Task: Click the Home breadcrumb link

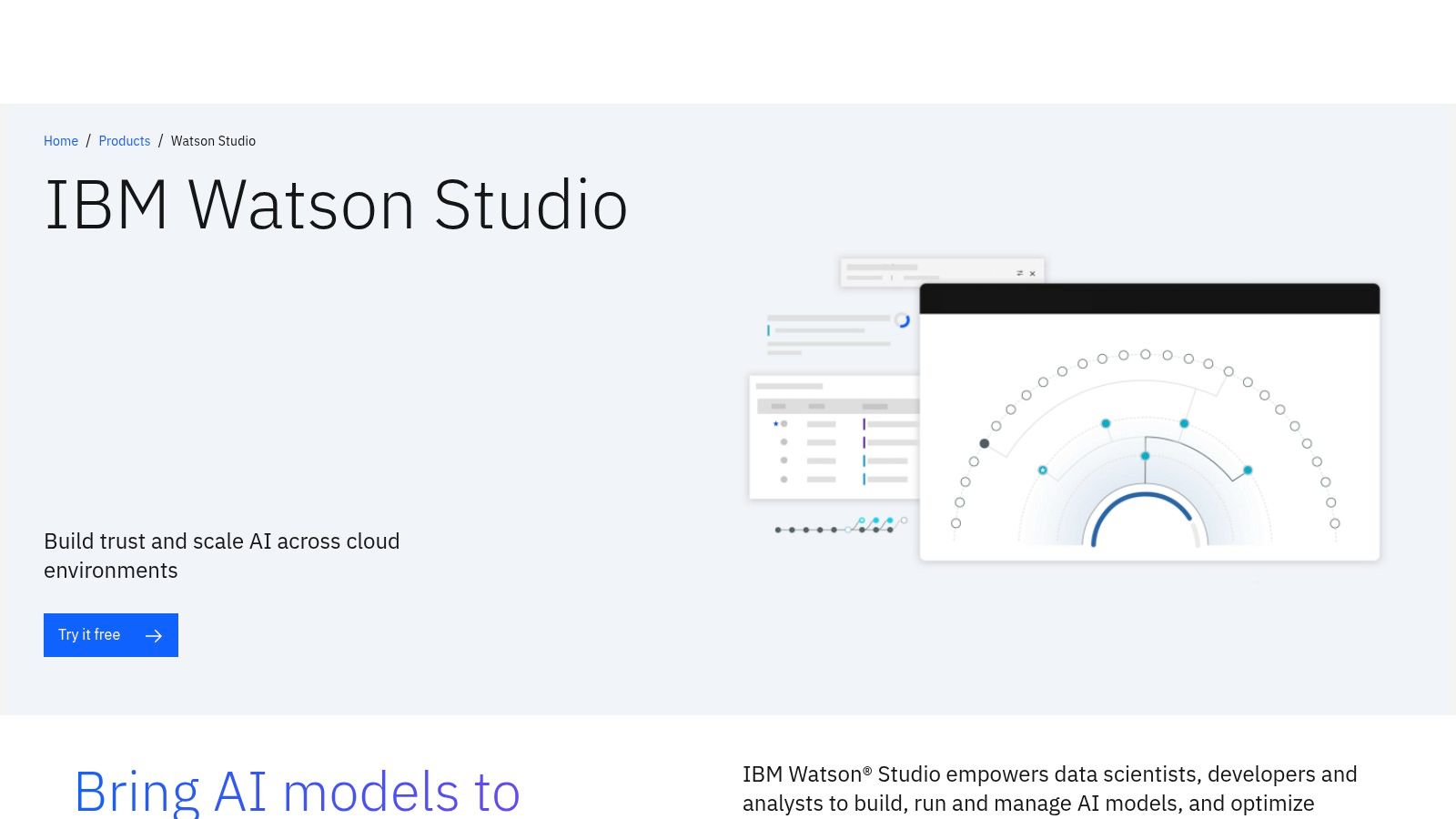Action: point(61,141)
